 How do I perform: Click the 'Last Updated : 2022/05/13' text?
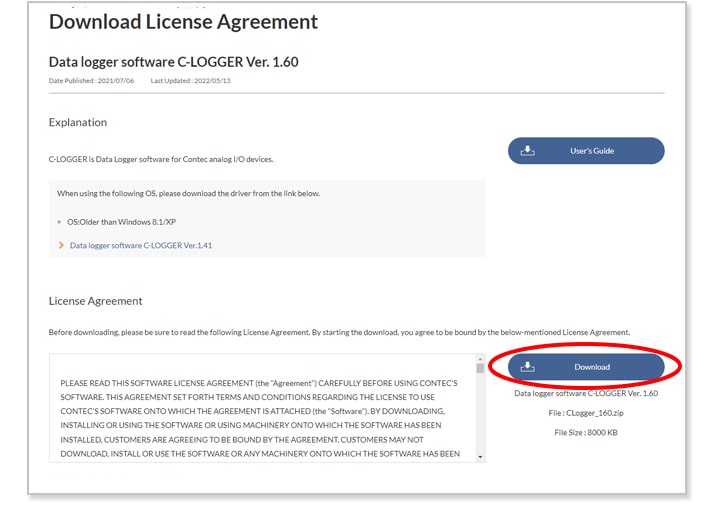coord(191,80)
